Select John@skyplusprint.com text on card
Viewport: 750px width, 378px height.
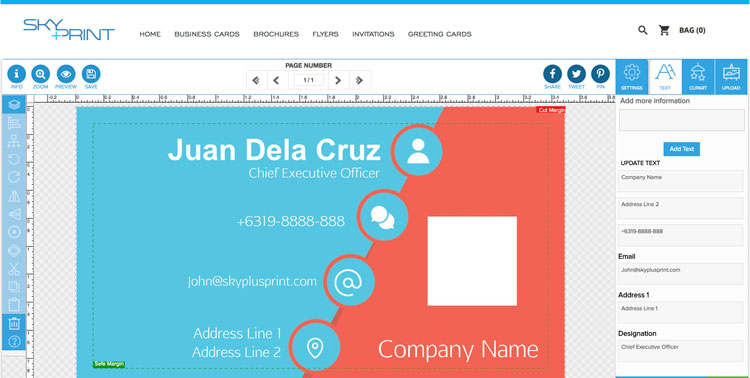pyautogui.click(x=252, y=281)
